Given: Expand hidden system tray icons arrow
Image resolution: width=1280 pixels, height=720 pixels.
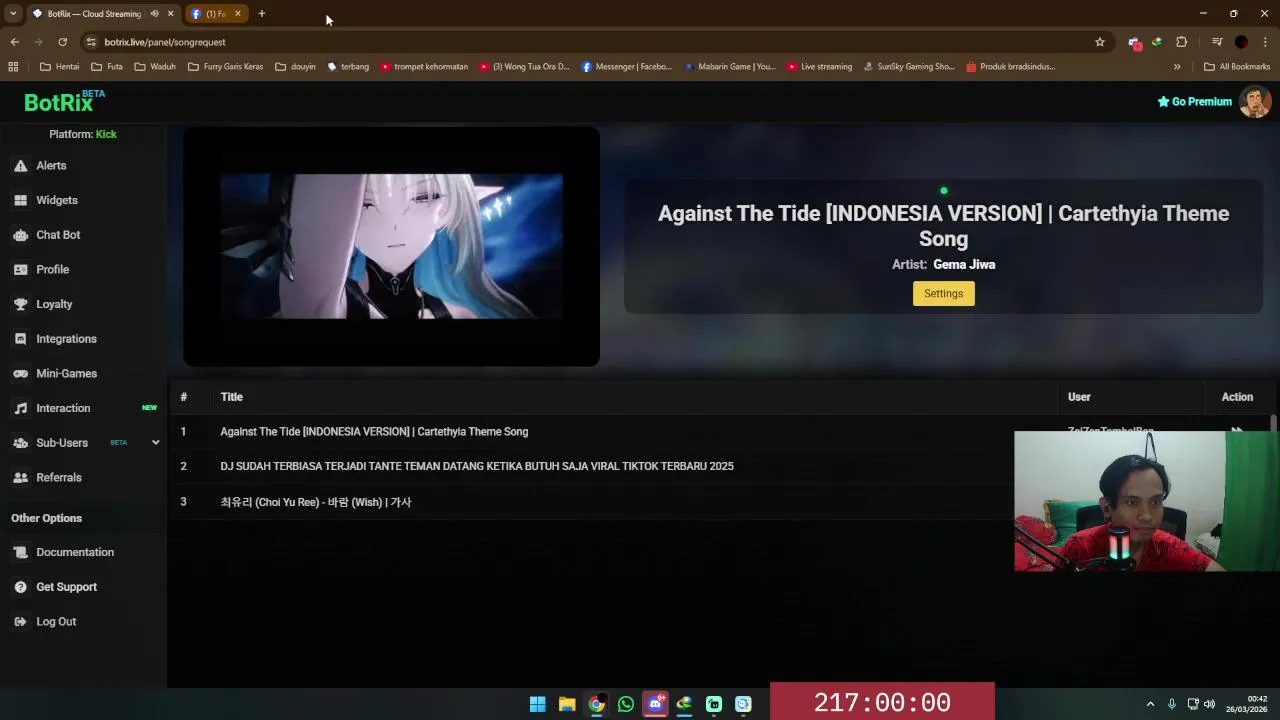Looking at the screenshot, I should (1150, 704).
